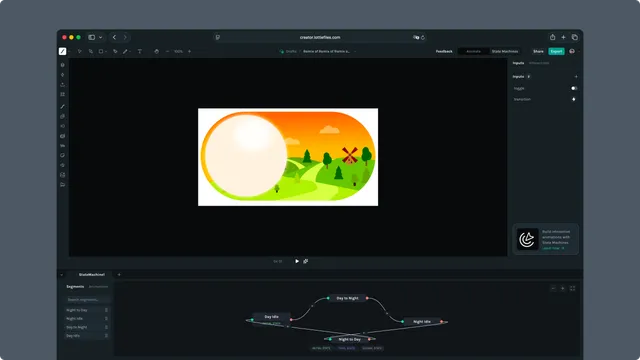The image size is (640, 360).
Task: Show browser tab overview icon
Action: click(x=575, y=37)
